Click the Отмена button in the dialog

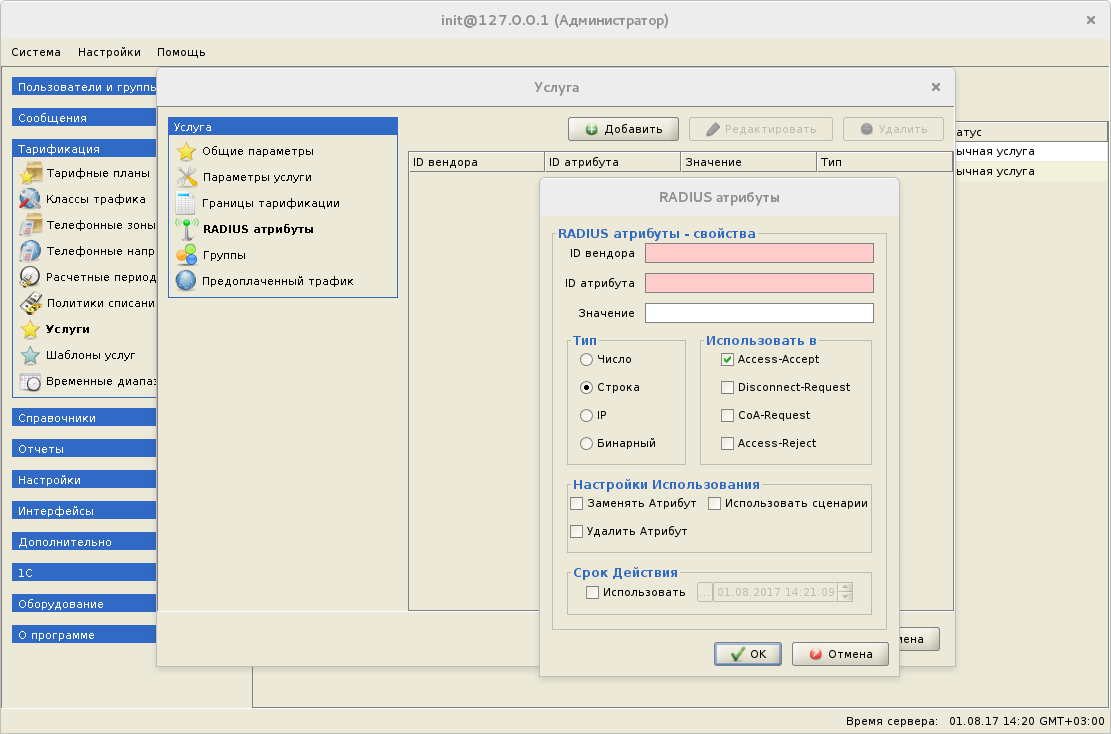pos(840,654)
